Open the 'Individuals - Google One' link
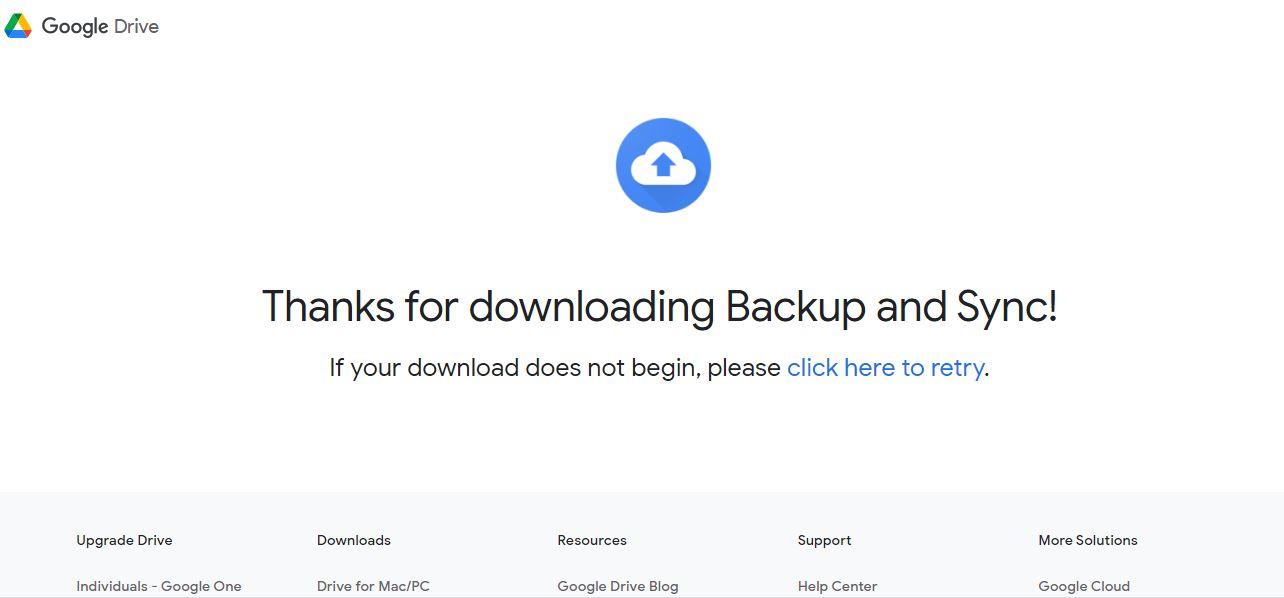Viewport: 1284px width, 598px height. (159, 586)
